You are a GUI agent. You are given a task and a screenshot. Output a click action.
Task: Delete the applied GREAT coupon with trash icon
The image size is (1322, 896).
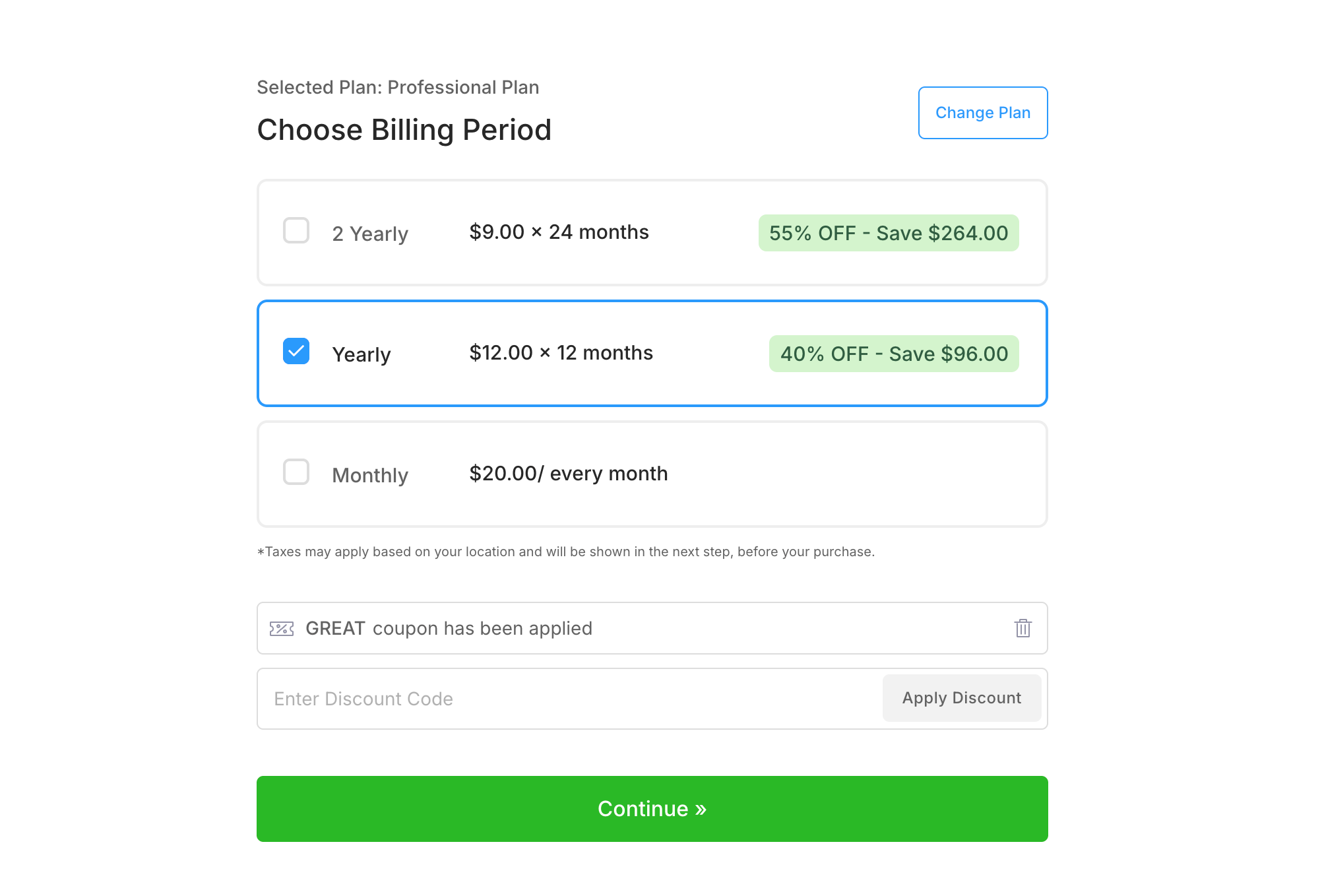point(1023,628)
